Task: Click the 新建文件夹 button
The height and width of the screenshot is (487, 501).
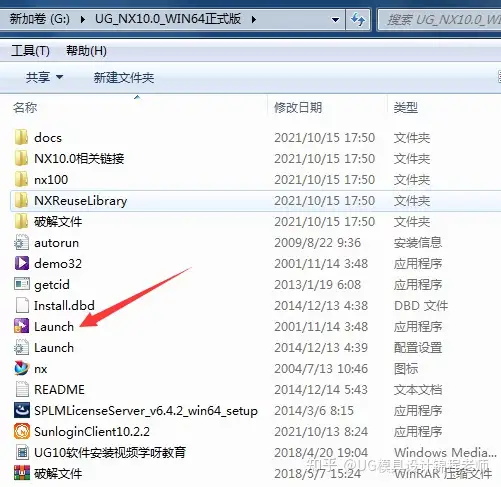Action: pyautogui.click(x=124, y=77)
